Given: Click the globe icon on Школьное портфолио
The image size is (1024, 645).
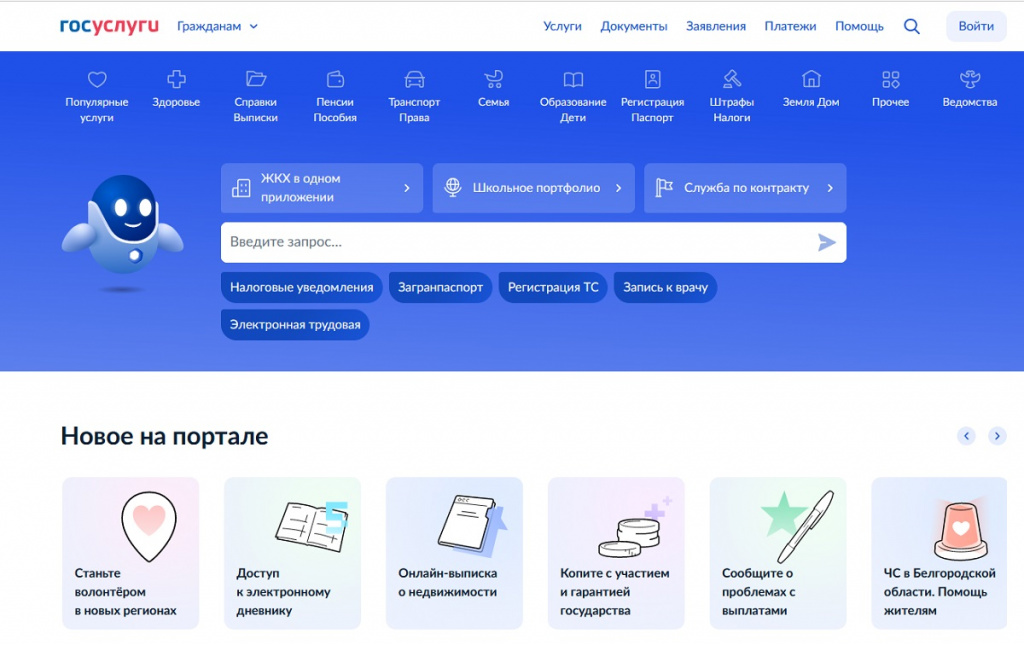Looking at the screenshot, I should 453,187.
